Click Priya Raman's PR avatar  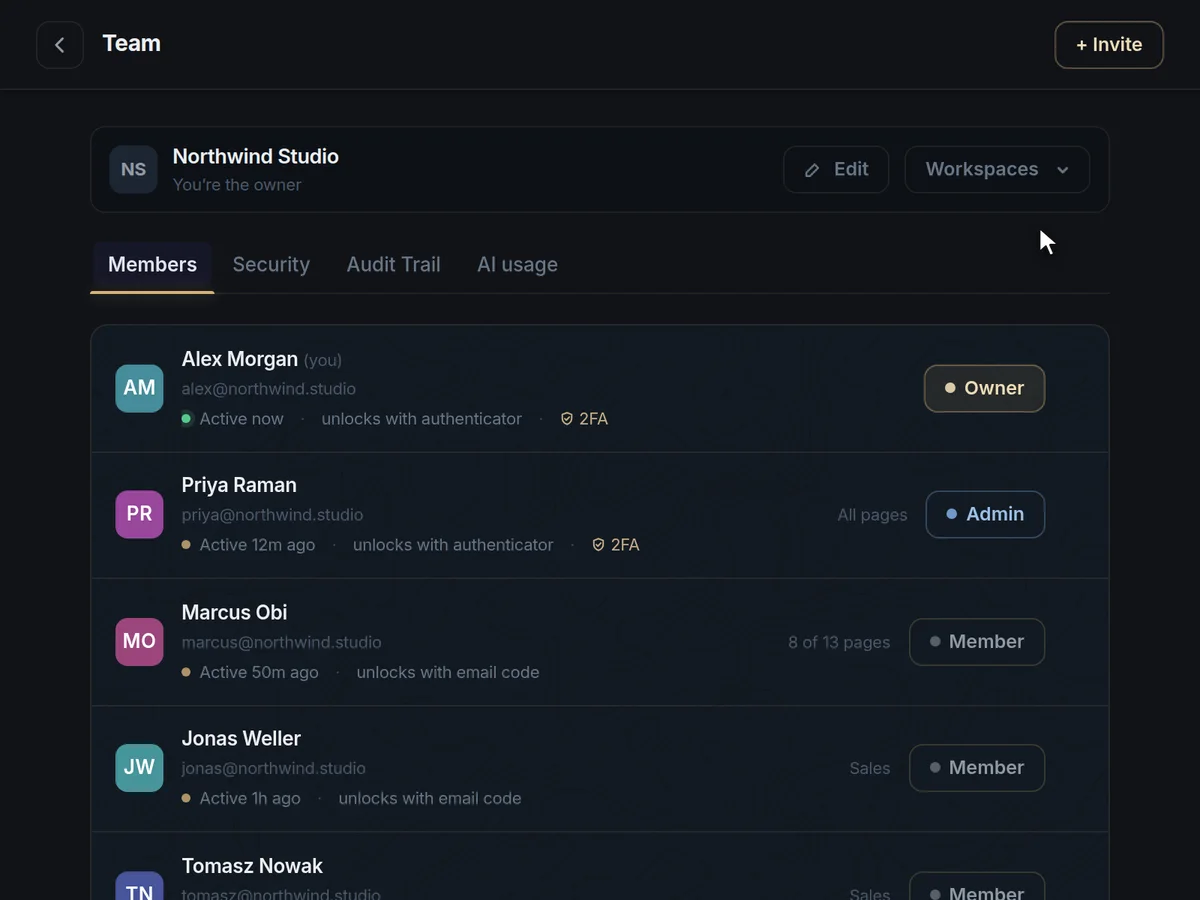coord(139,514)
